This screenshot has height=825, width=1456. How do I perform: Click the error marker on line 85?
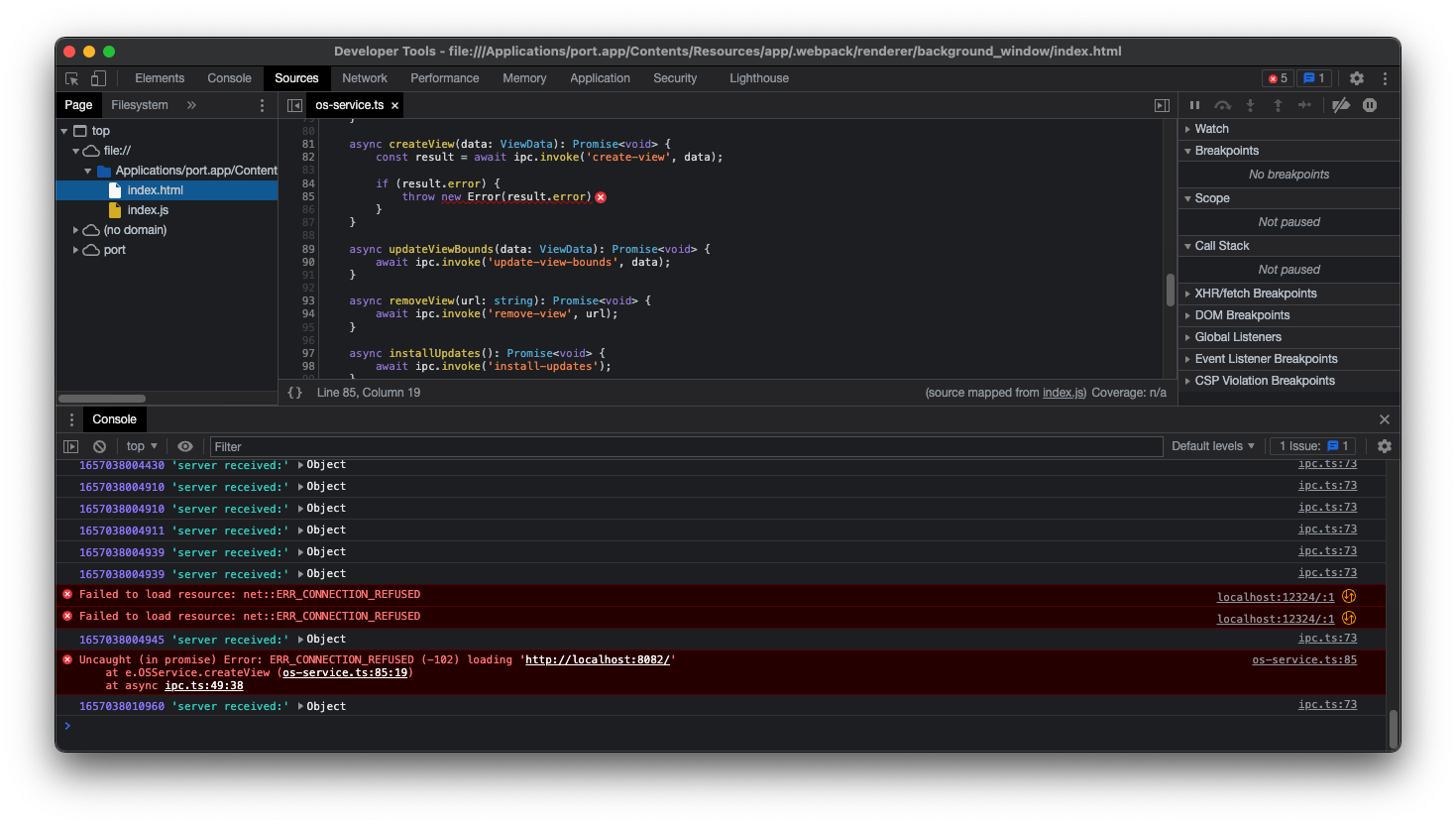601,197
